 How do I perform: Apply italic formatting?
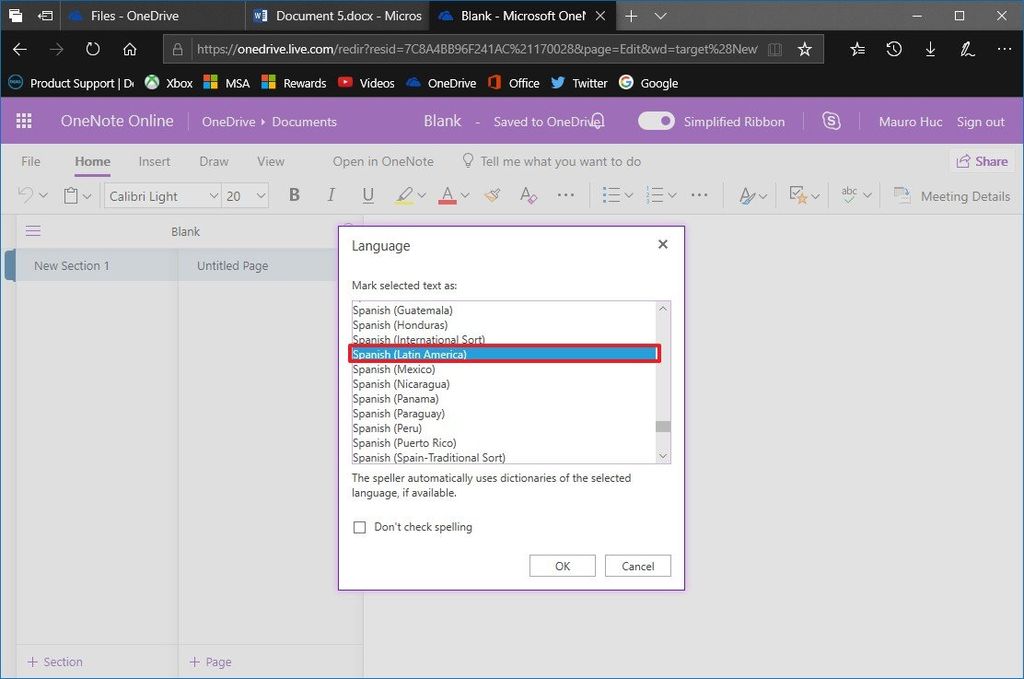coord(331,195)
